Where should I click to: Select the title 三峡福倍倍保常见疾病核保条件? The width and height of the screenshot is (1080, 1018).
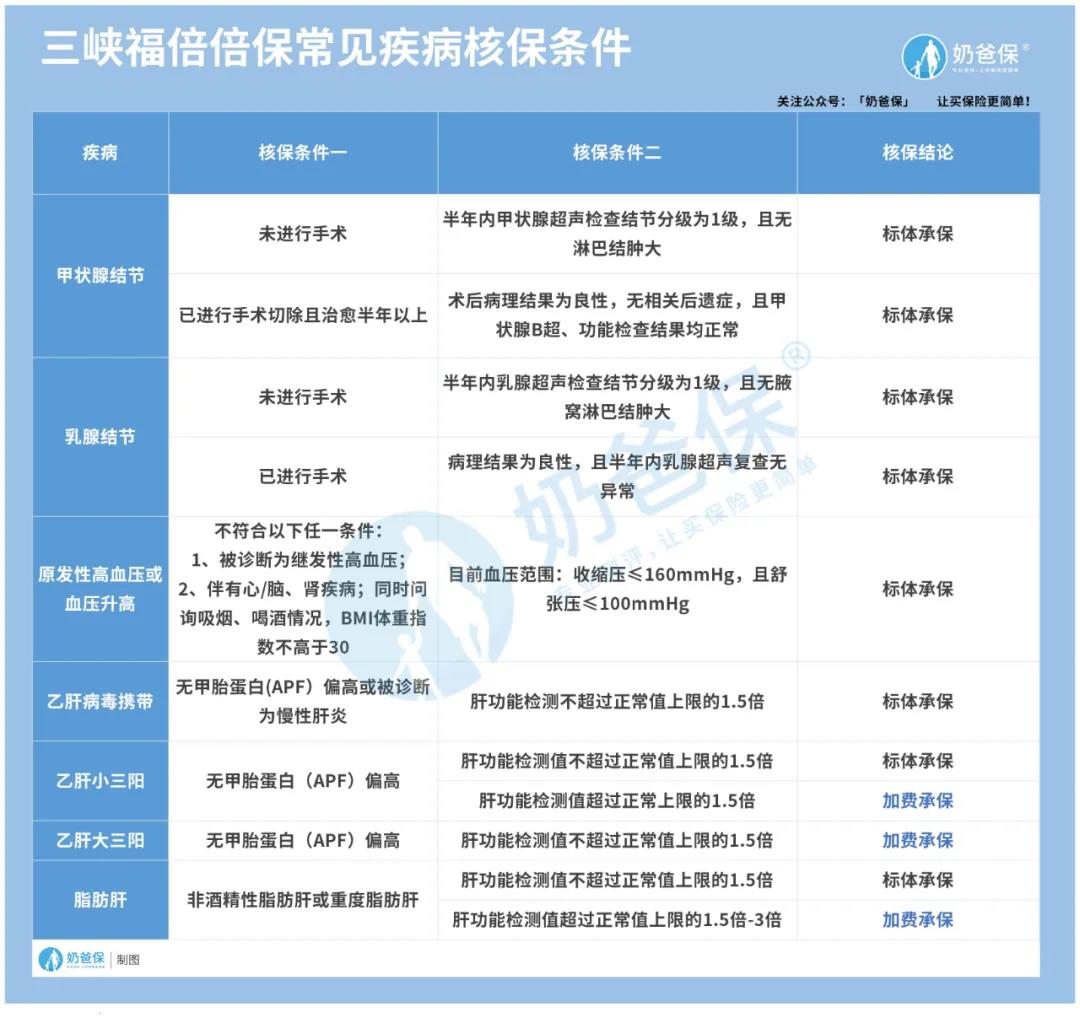335,48
